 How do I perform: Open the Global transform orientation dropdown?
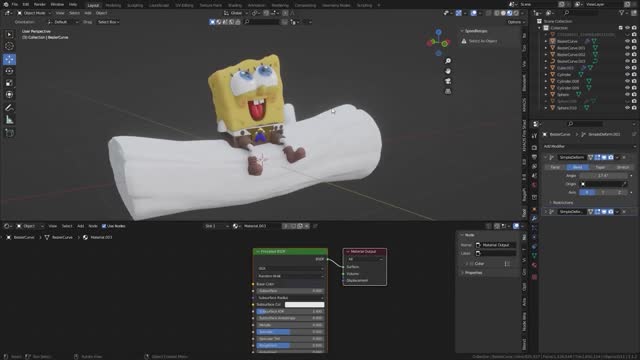click(236, 13)
